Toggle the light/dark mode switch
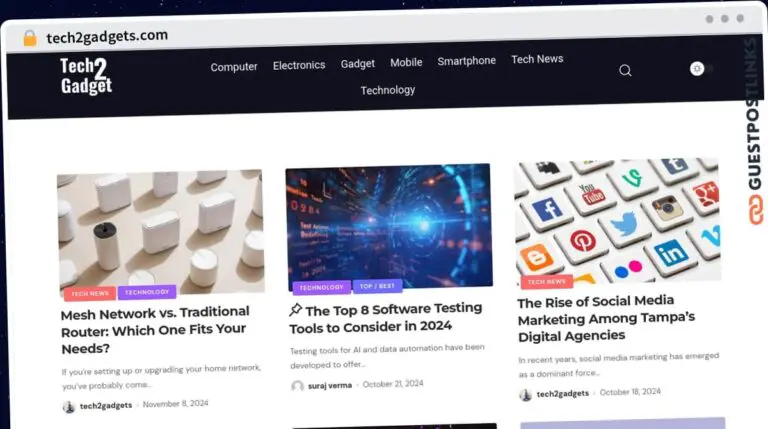 pos(701,69)
